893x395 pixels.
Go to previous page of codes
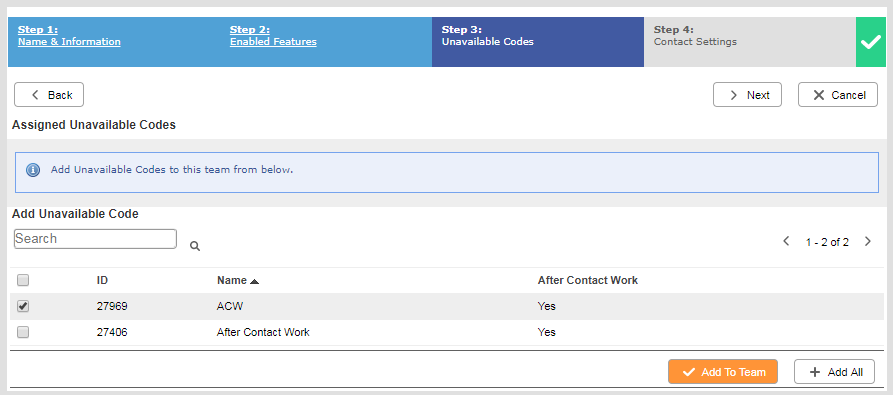click(787, 241)
